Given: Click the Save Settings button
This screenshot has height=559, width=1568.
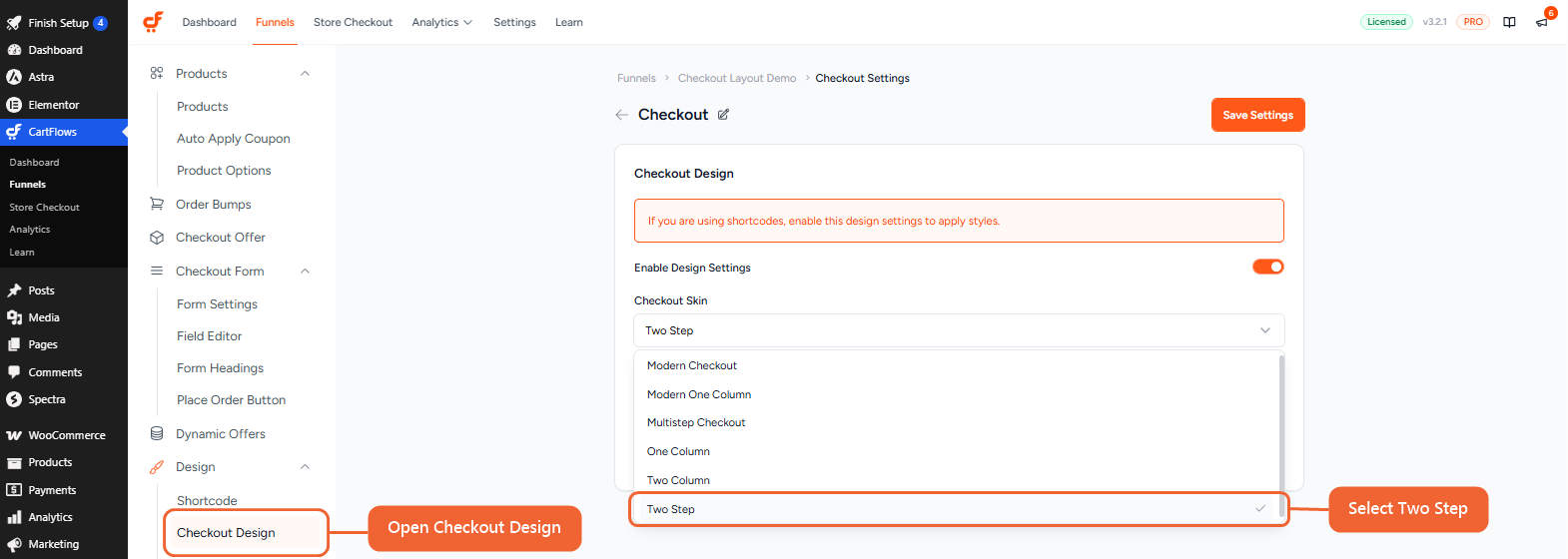Looking at the screenshot, I should [1258, 115].
